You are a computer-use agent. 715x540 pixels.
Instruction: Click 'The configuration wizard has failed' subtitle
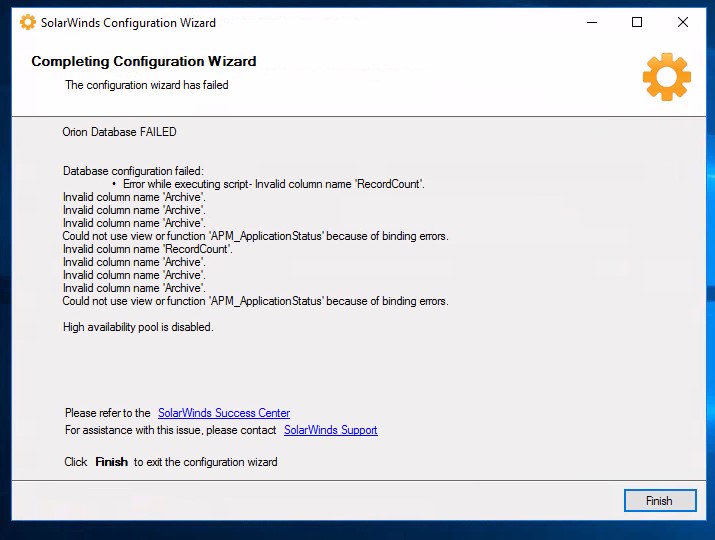point(147,85)
